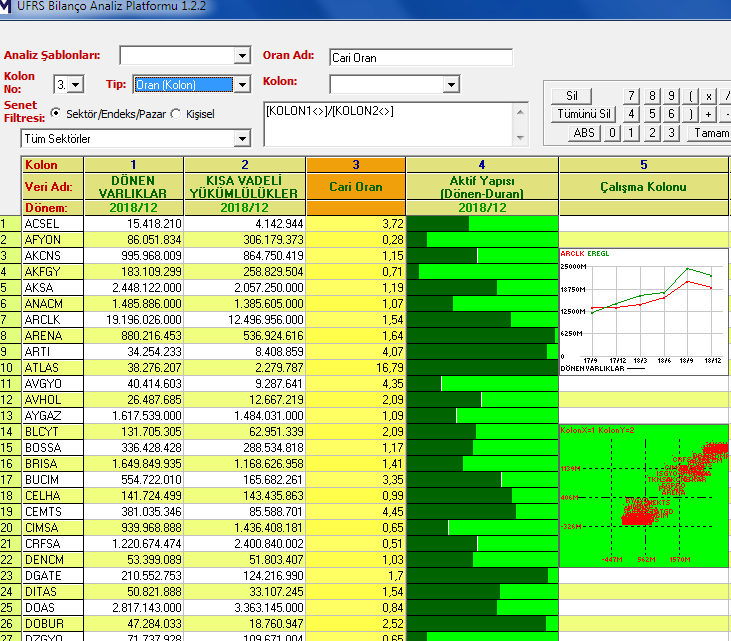Click keypad button 5
The image size is (731, 641).
(x=652, y=114)
